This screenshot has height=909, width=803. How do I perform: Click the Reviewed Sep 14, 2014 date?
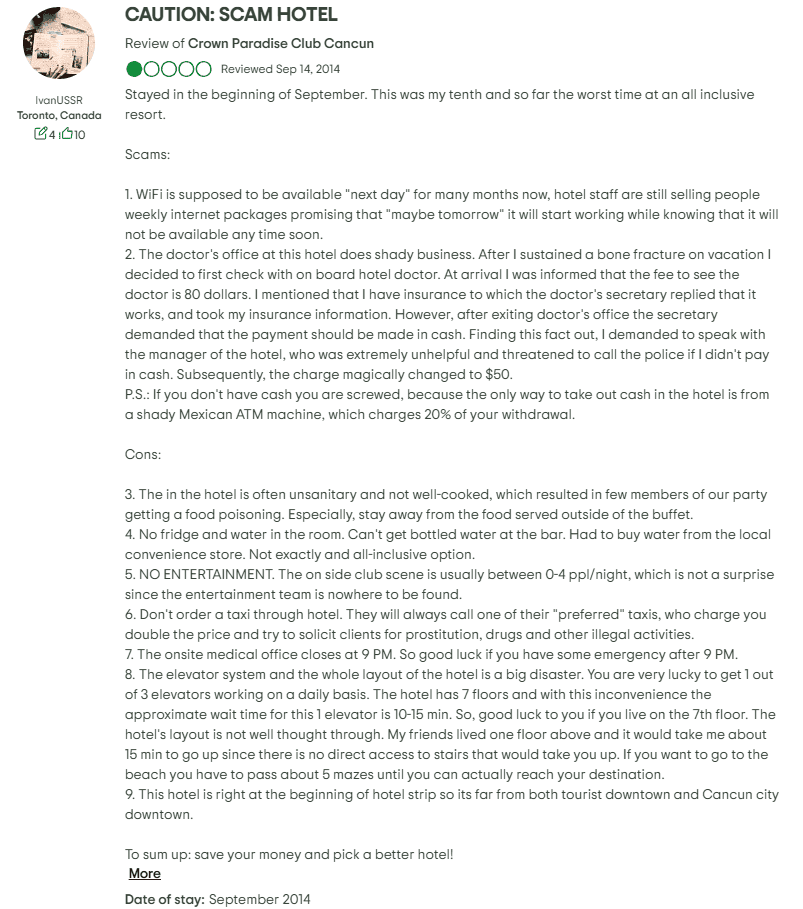[280, 69]
